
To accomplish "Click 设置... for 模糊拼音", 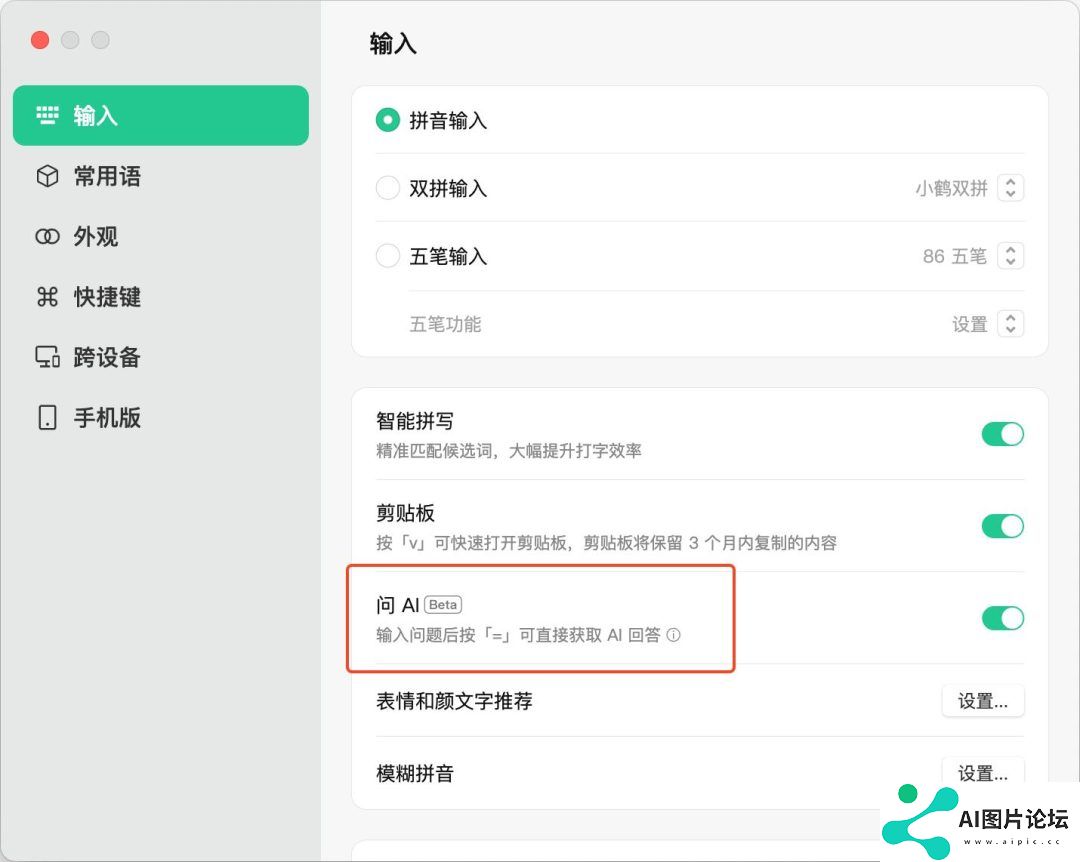I will tap(983, 773).
